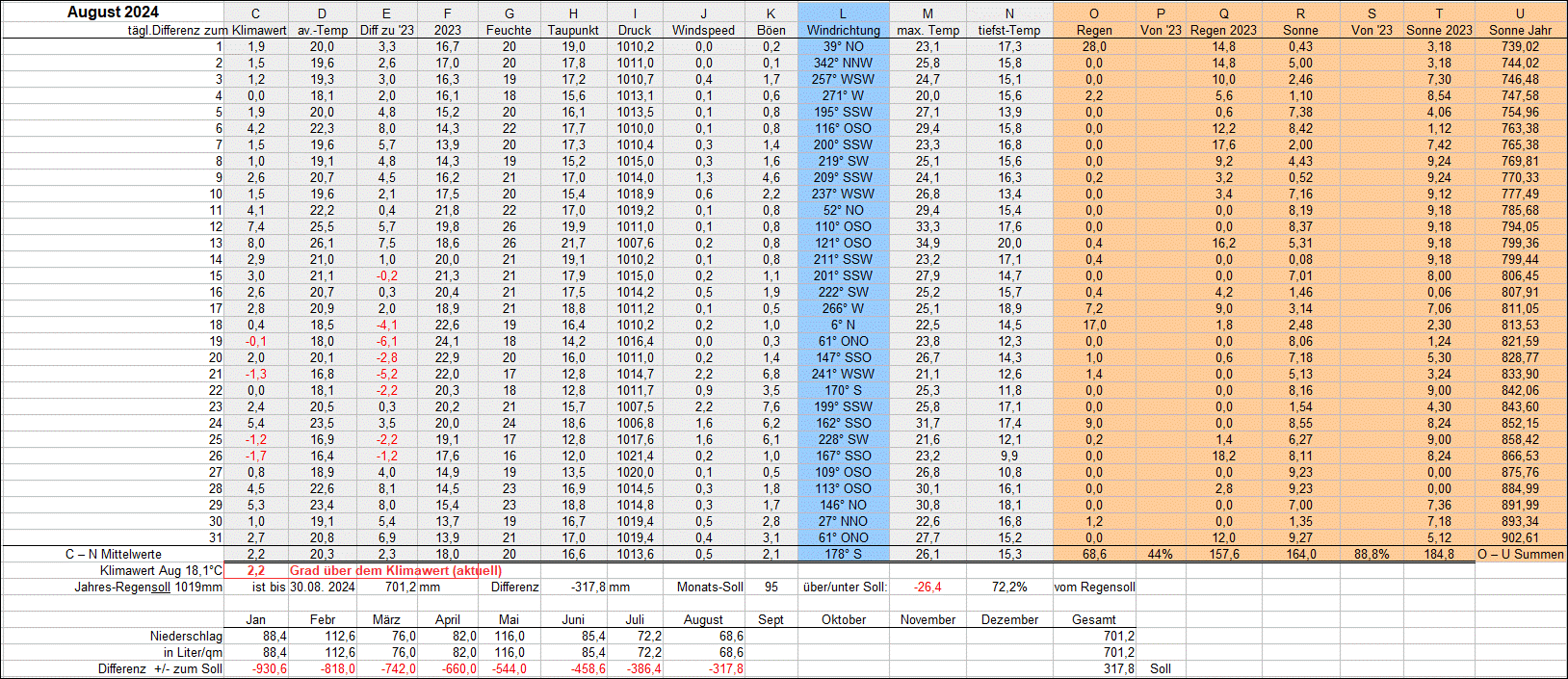Select Böen value '7,6' on day 23
The height and width of the screenshot is (679, 1568).
[x=771, y=406]
